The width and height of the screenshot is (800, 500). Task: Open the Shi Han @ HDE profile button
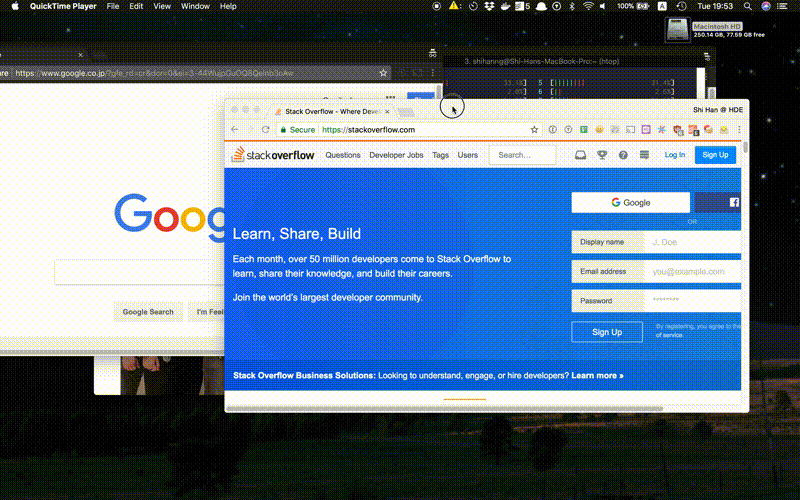pyautogui.click(x=718, y=110)
